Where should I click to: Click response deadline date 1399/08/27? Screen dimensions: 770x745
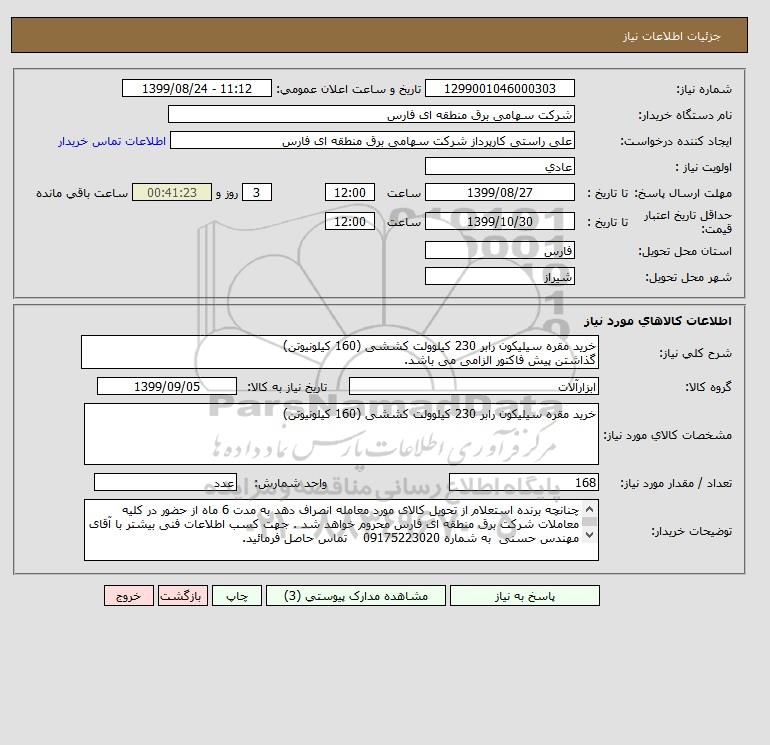click(x=499, y=193)
